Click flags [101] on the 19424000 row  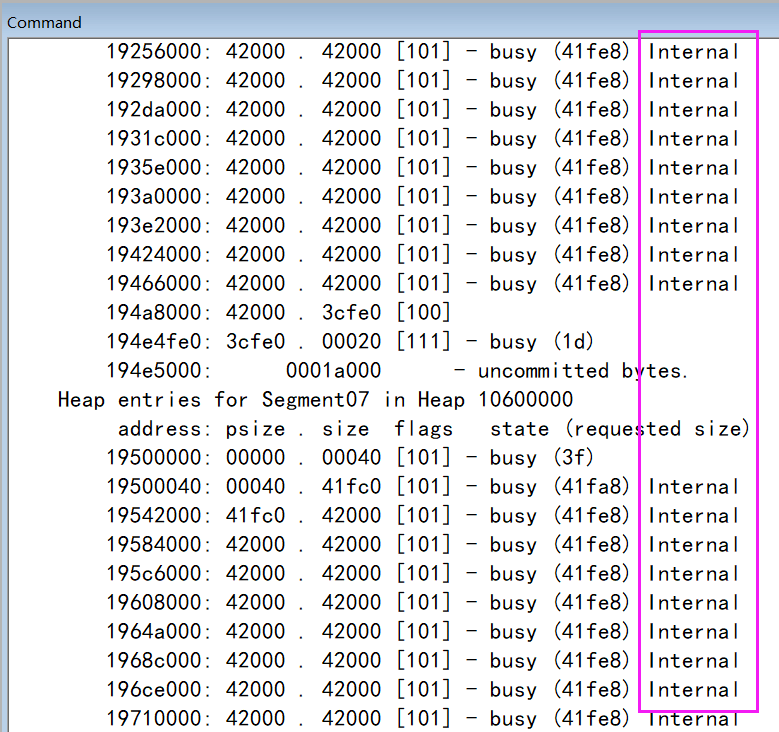(x=423, y=254)
